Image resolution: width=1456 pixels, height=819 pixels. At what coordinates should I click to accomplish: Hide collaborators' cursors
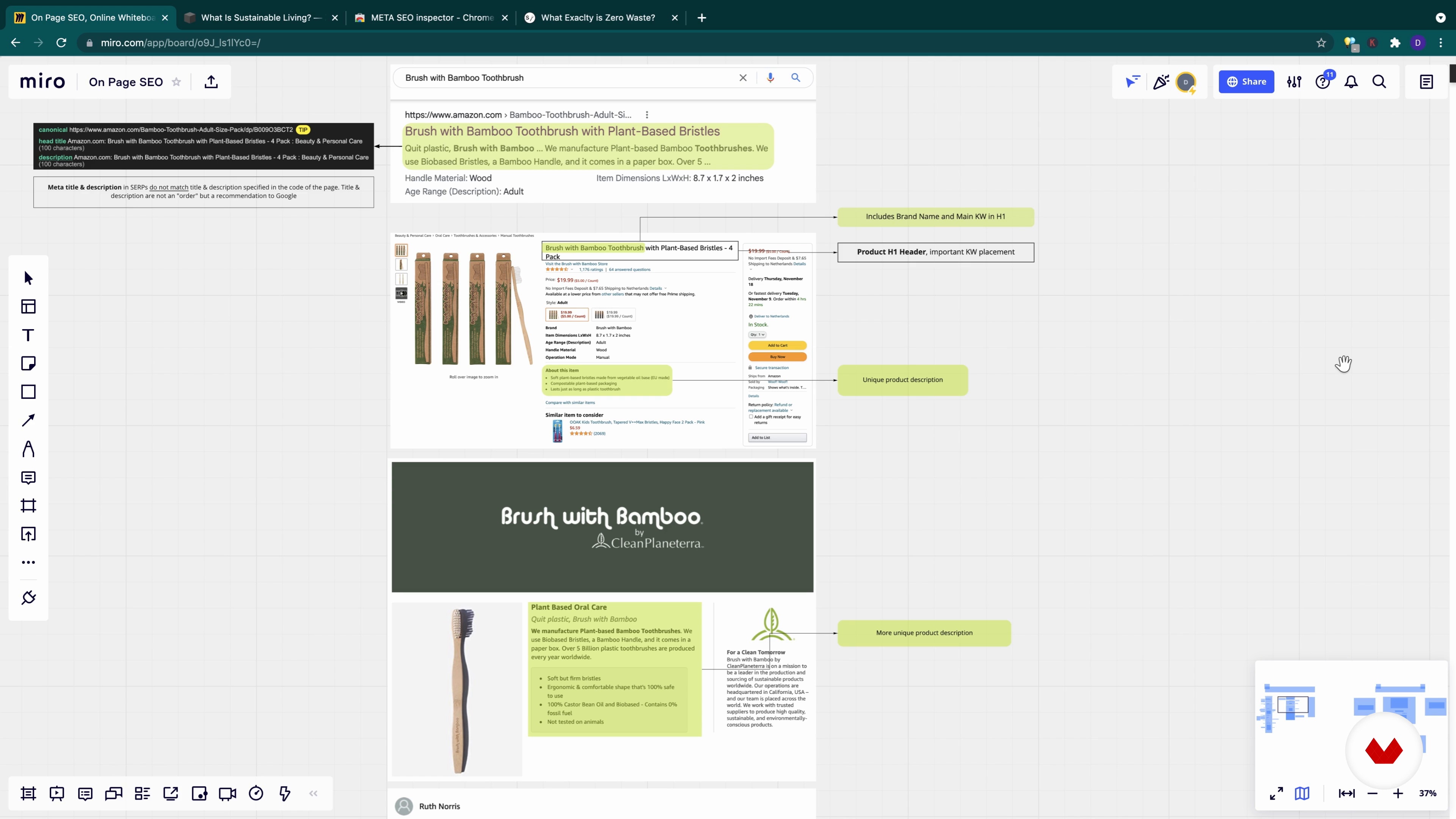coord(1132,82)
